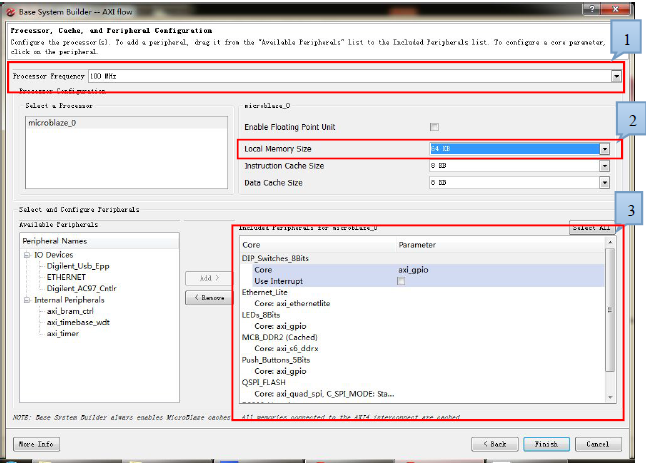Select Digilent_Usb_Epp peripheral
This screenshot has height=463, width=647.
(x=79, y=267)
